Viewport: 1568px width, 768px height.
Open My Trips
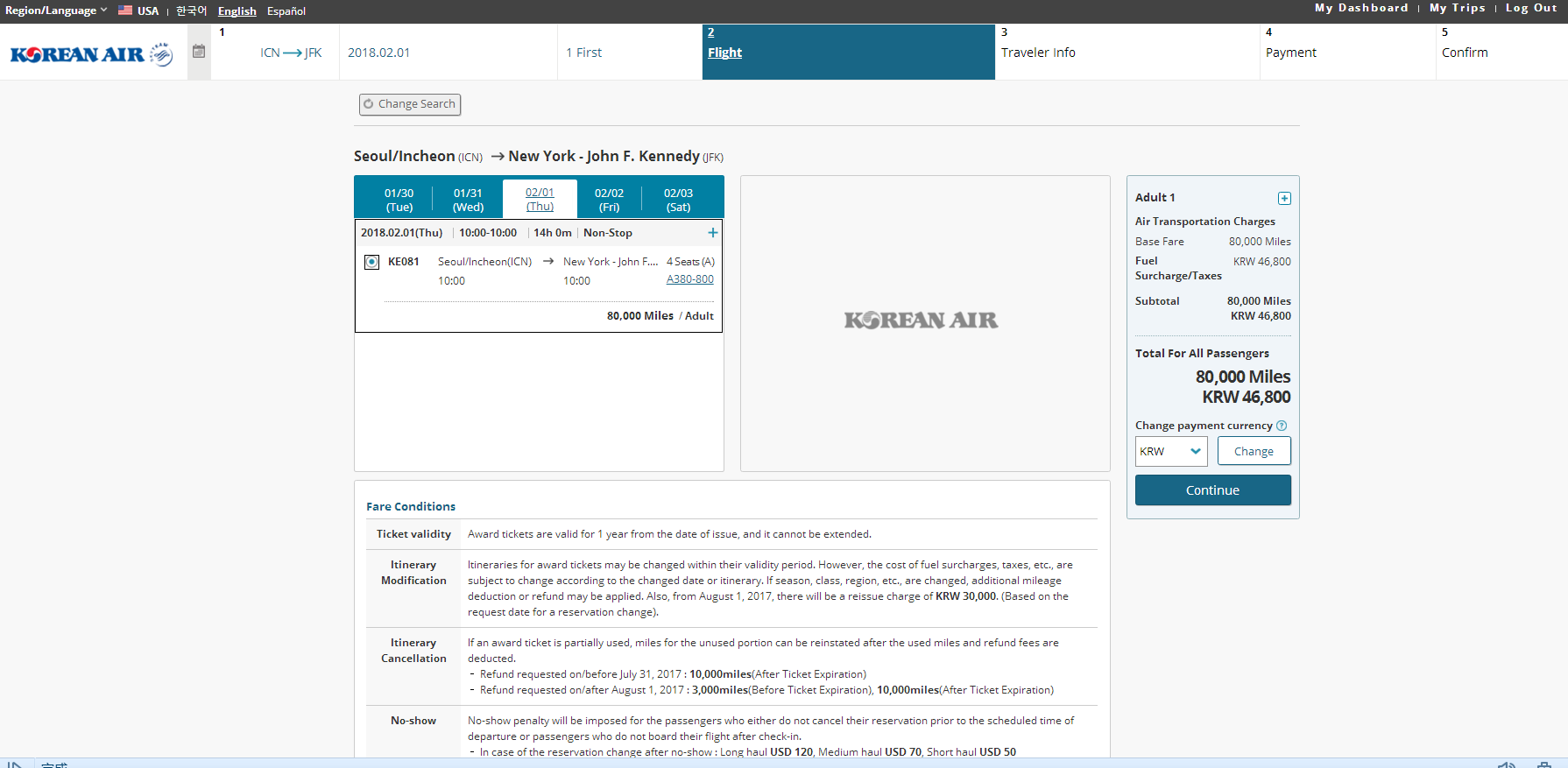pyautogui.click(x=1458, y=8)
